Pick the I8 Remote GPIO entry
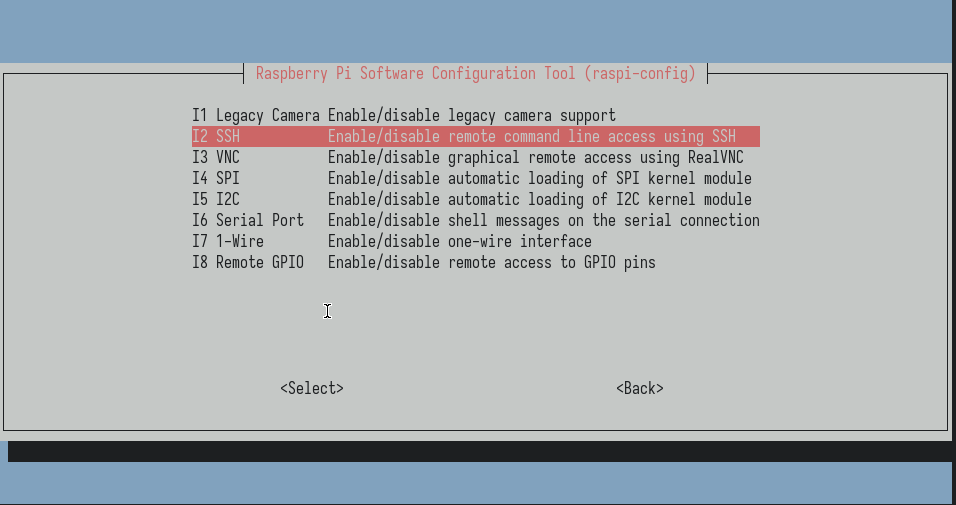The image size is (956, 505). point(424,262)
